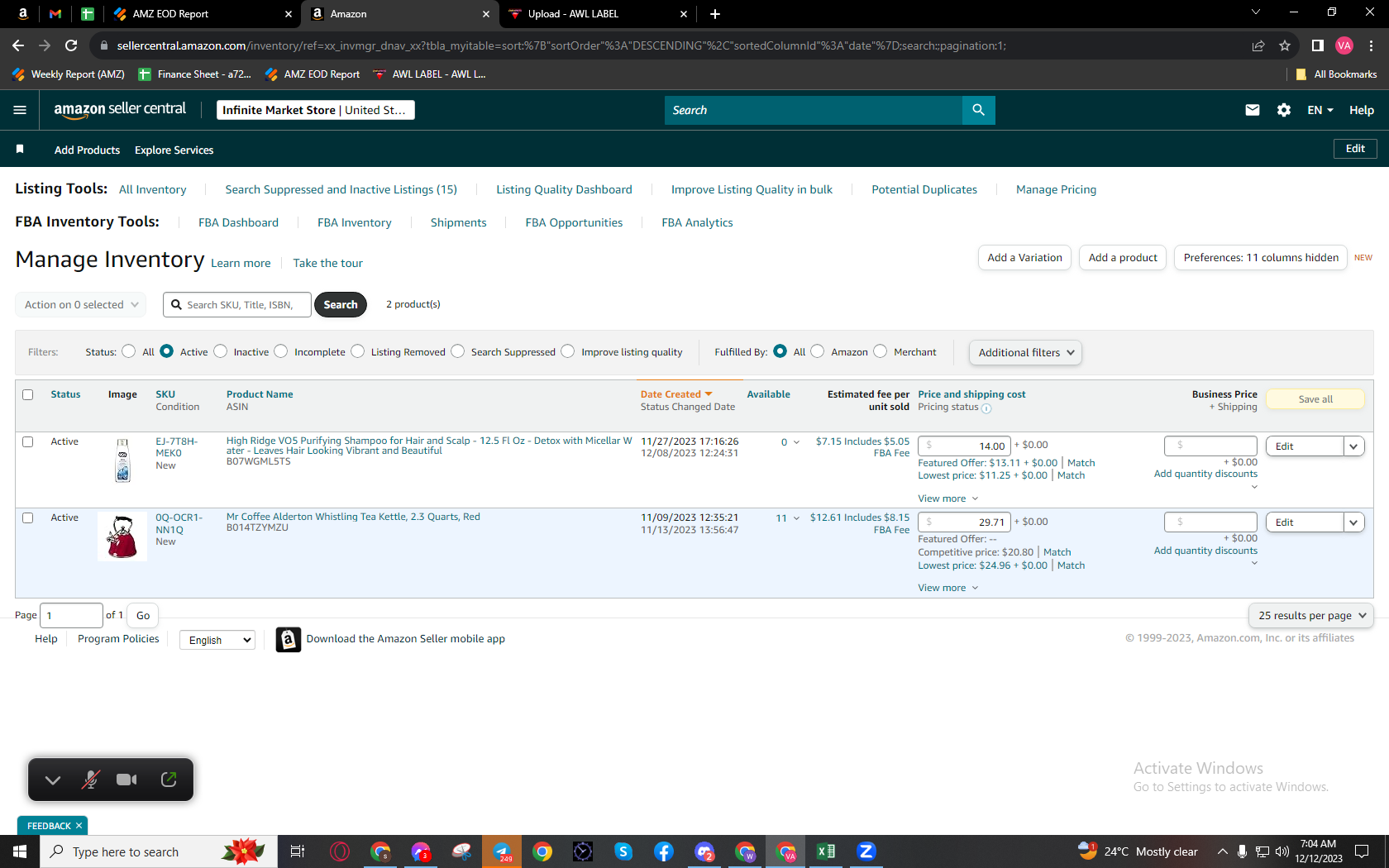Click the Go pagination button
1389x868 pixels.
[x=143, y=616]
